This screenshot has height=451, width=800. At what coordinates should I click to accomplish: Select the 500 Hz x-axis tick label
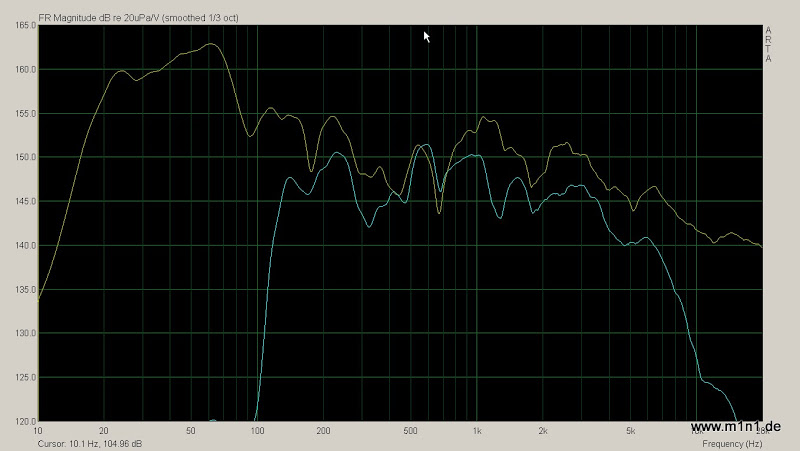tap(411, 431)
